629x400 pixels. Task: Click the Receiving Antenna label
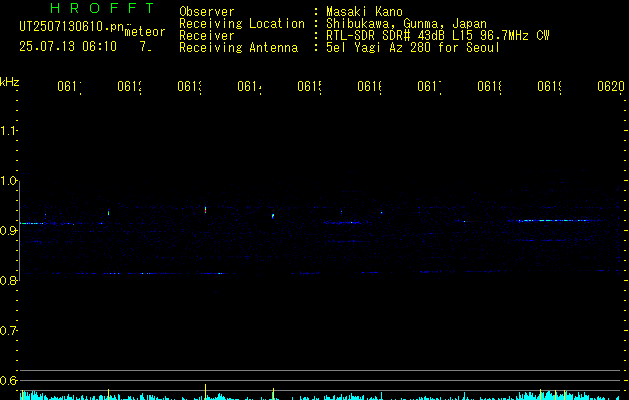coord(239,47)
